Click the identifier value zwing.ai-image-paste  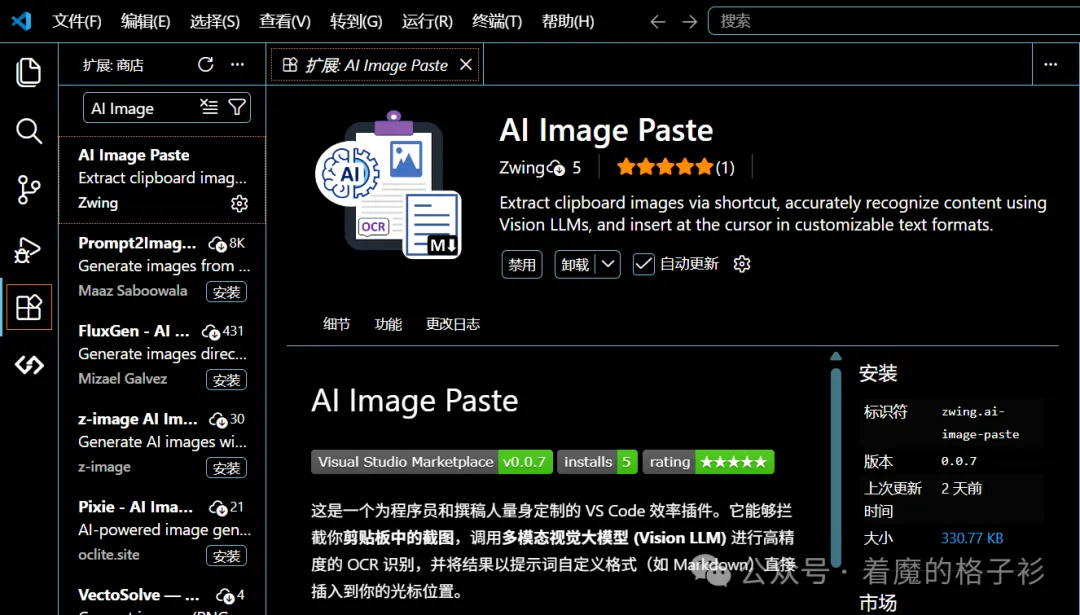coord(980,423)
